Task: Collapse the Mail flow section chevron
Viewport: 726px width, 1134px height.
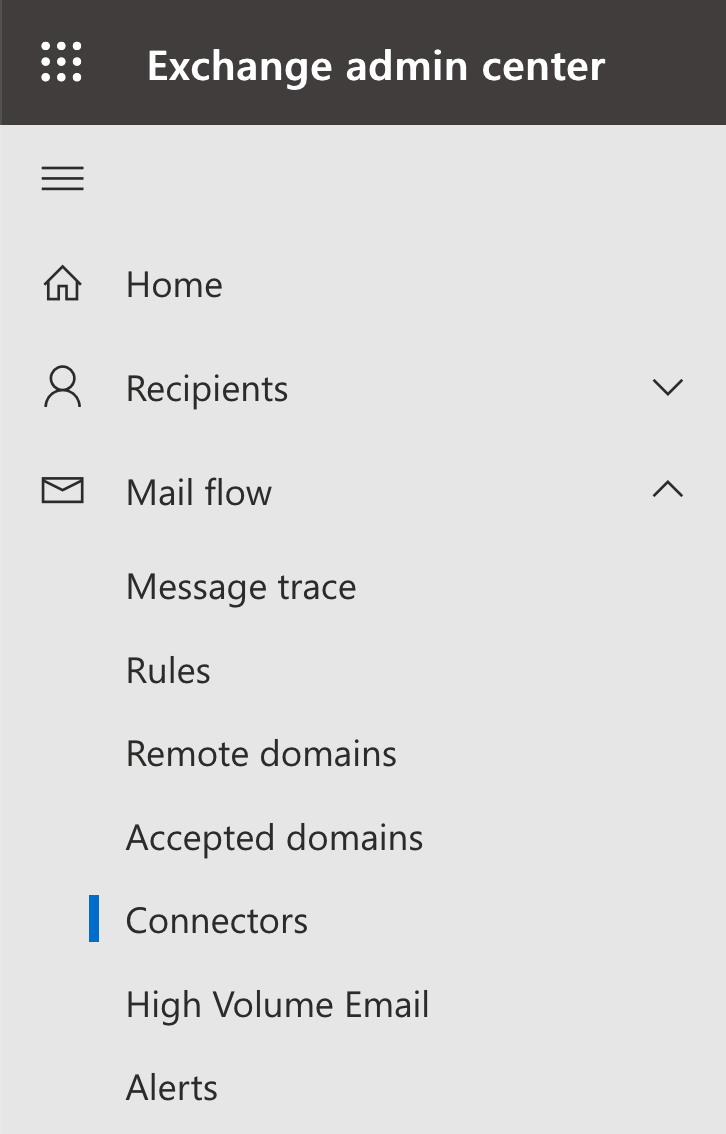Action: (x=667, y=490)
